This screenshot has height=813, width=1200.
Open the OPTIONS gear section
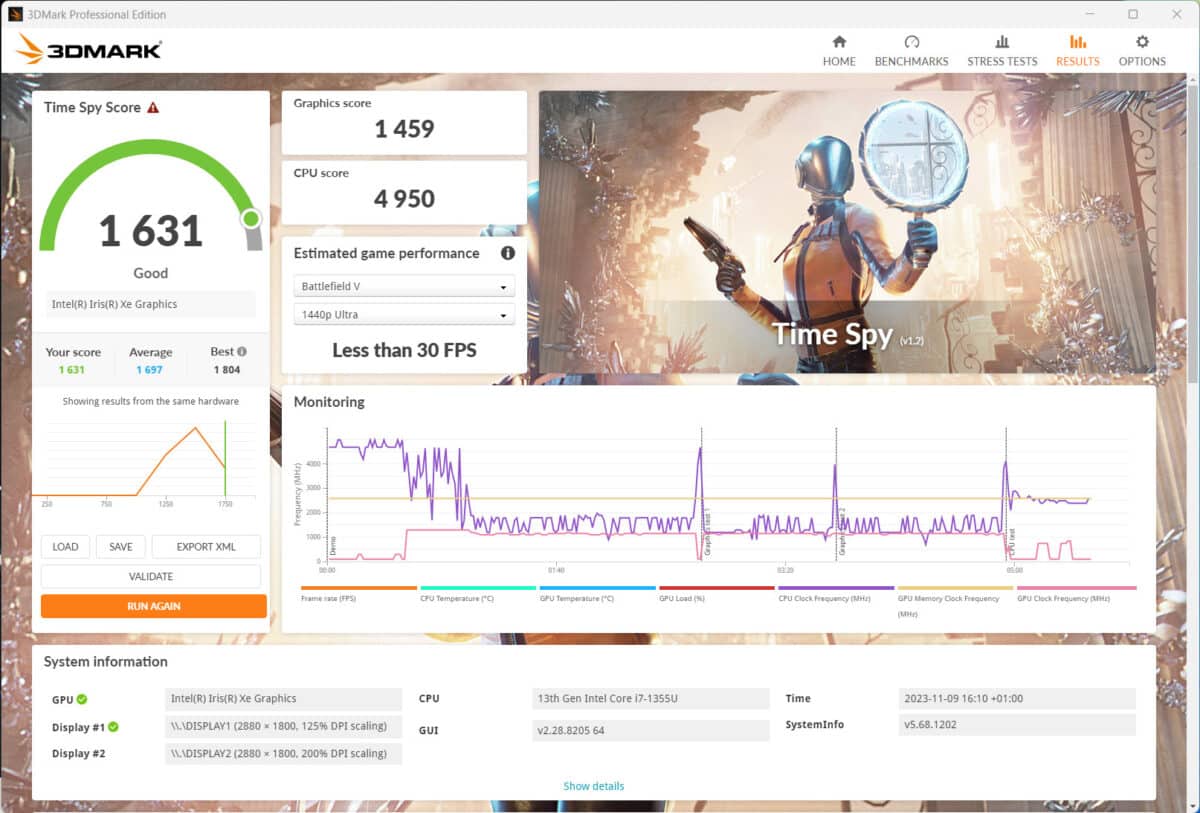coord(1142,51)
